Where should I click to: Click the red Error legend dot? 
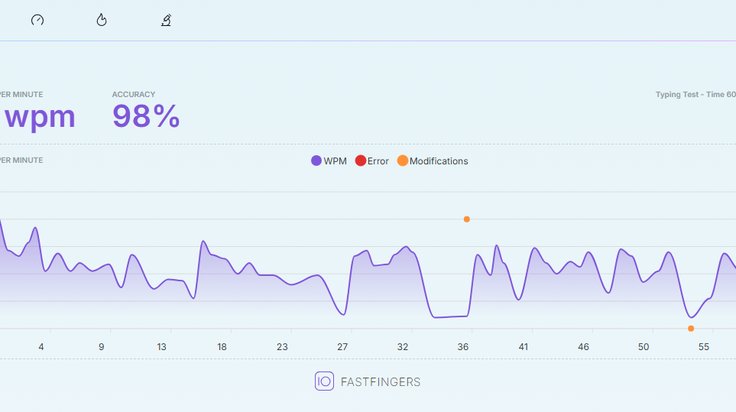(360, 161)
